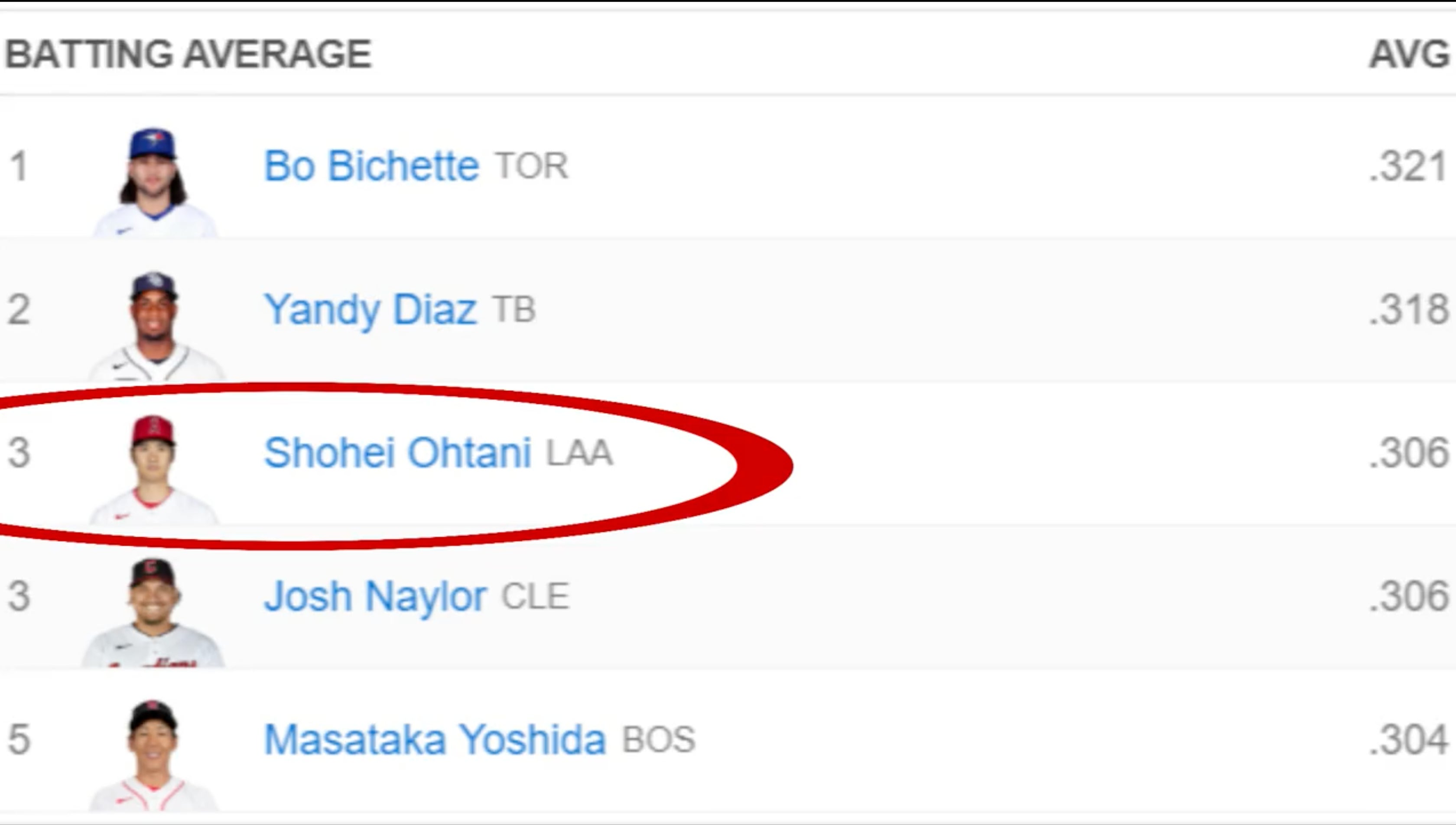Open Josh Naylor's player link

coord(375,596)
